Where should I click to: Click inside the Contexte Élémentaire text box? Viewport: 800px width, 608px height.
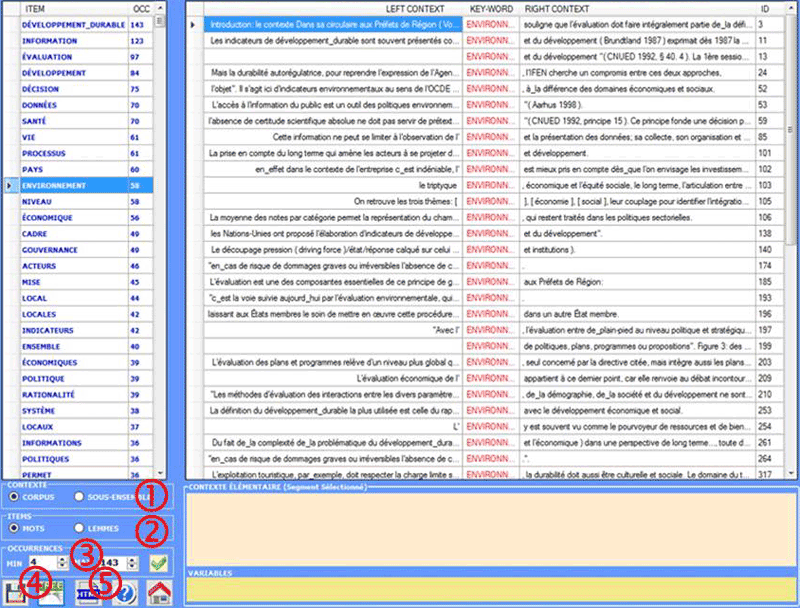(491, 529)
